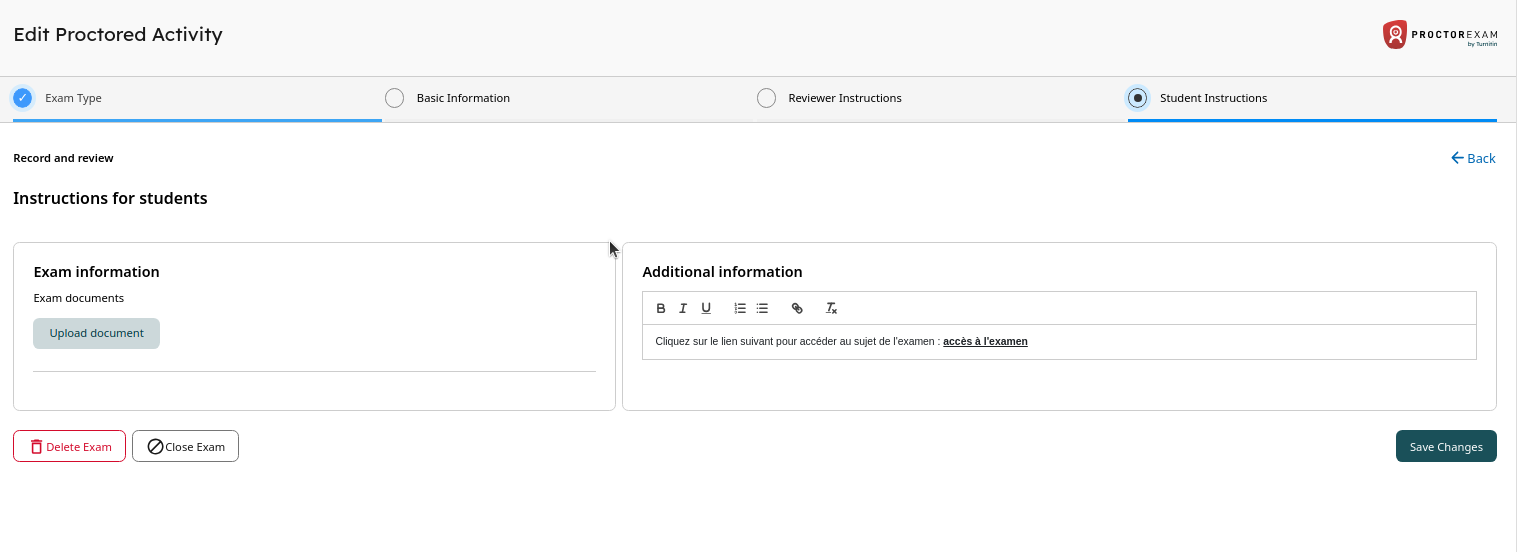Open the Student Instructions step label
Image resolution: width=1517 pixels, height=552 pixels.
coord(1213,98)
